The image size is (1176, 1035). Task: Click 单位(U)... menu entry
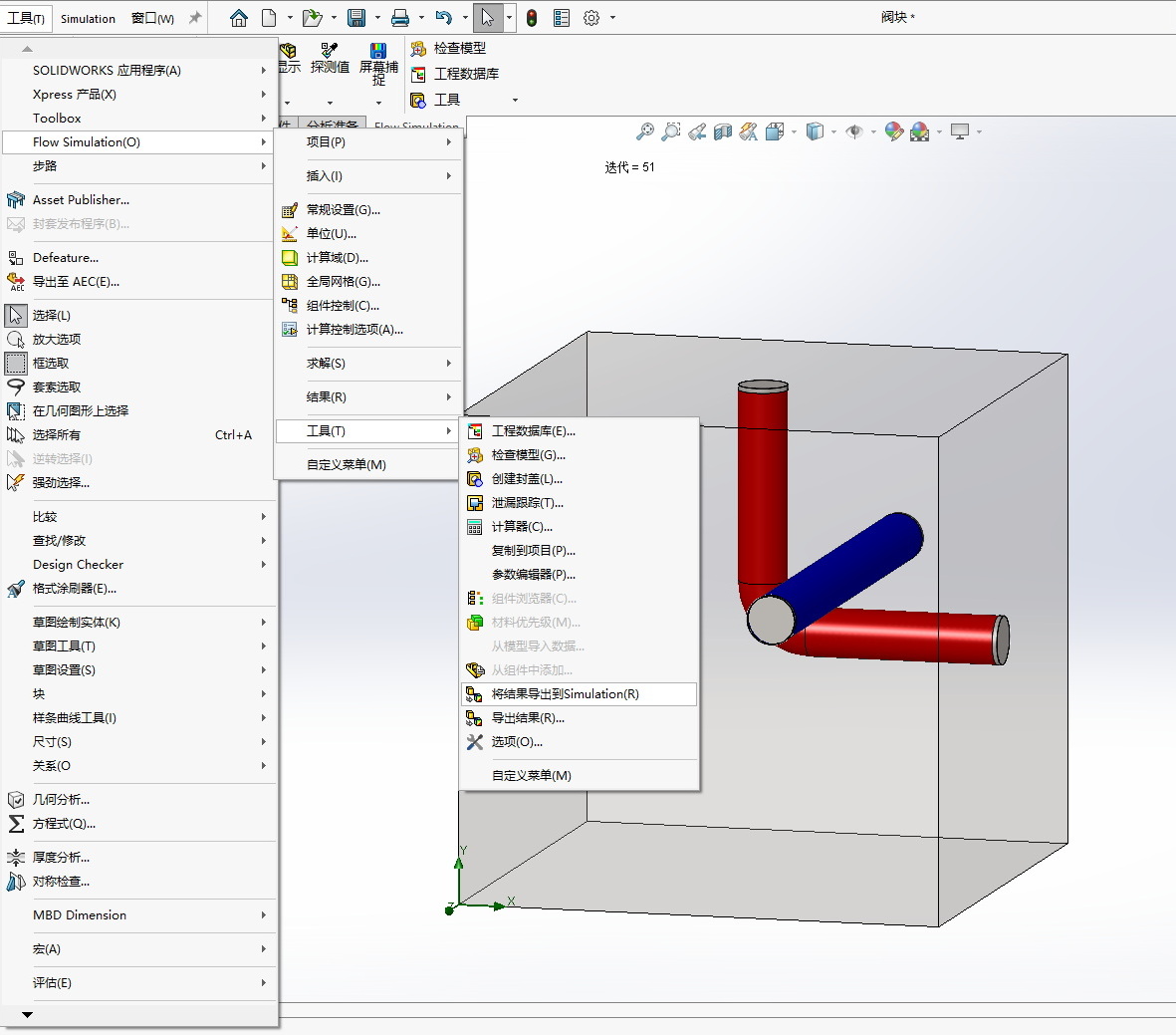368,234
